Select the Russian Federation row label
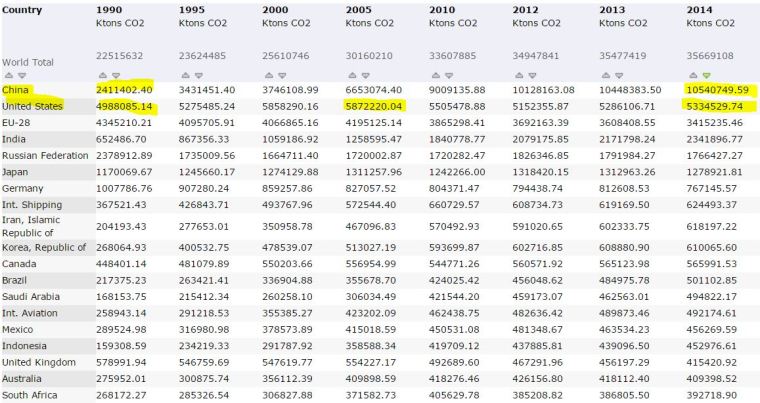 (45, 156)
